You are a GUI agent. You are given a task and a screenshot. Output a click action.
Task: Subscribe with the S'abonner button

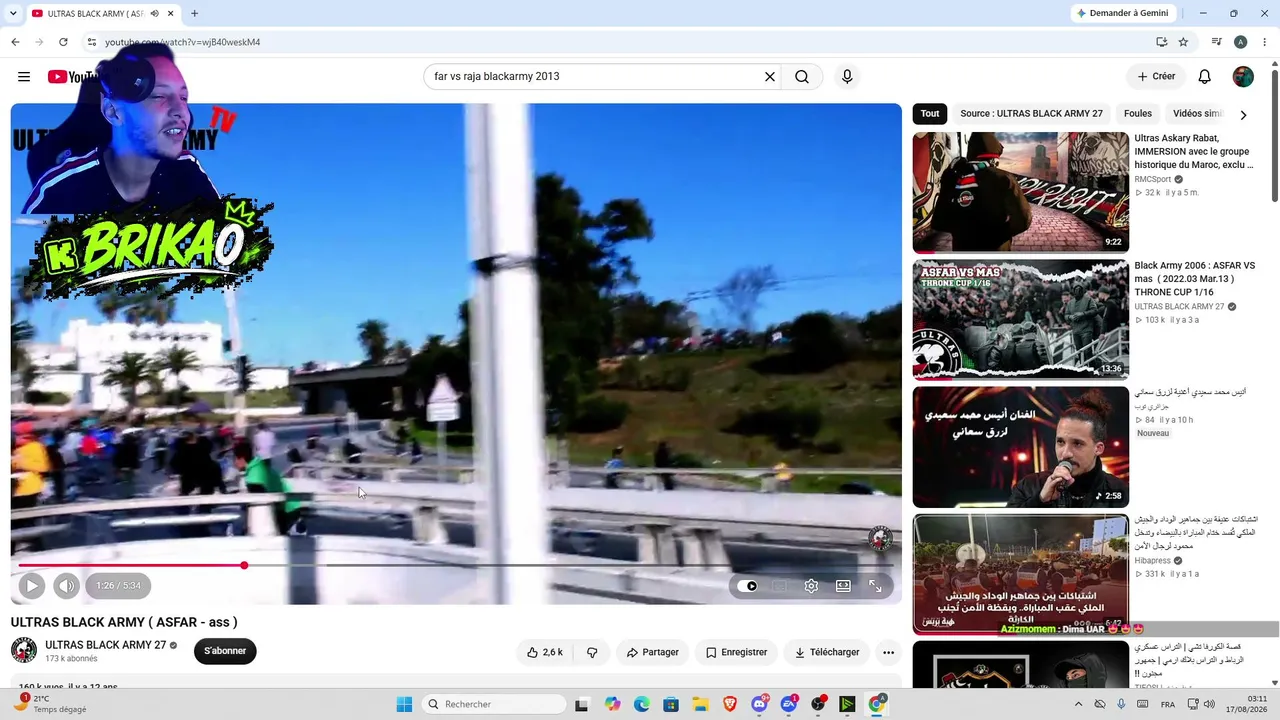click(225, 651)
